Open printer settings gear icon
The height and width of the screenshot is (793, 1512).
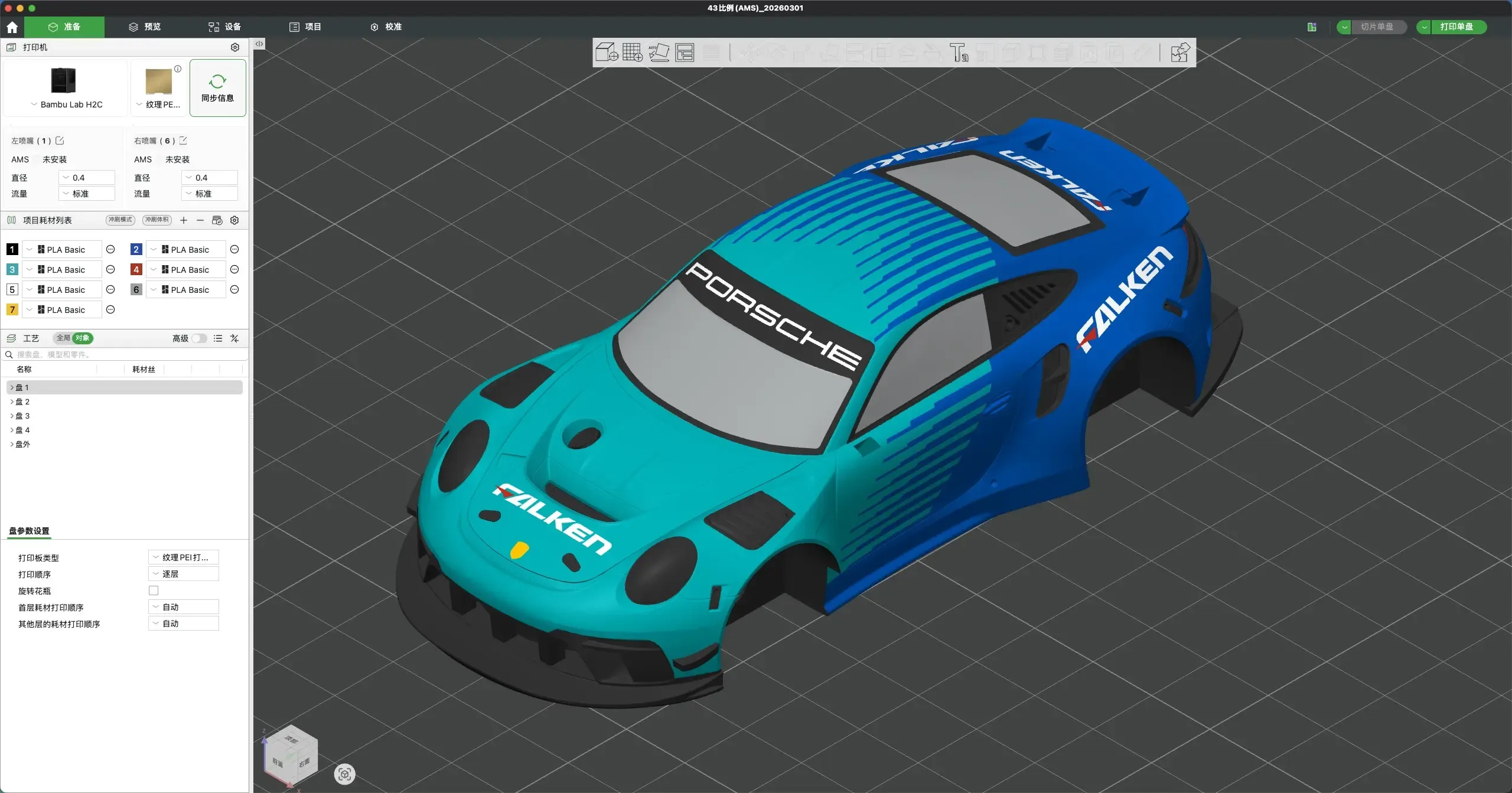pos(235,47)
